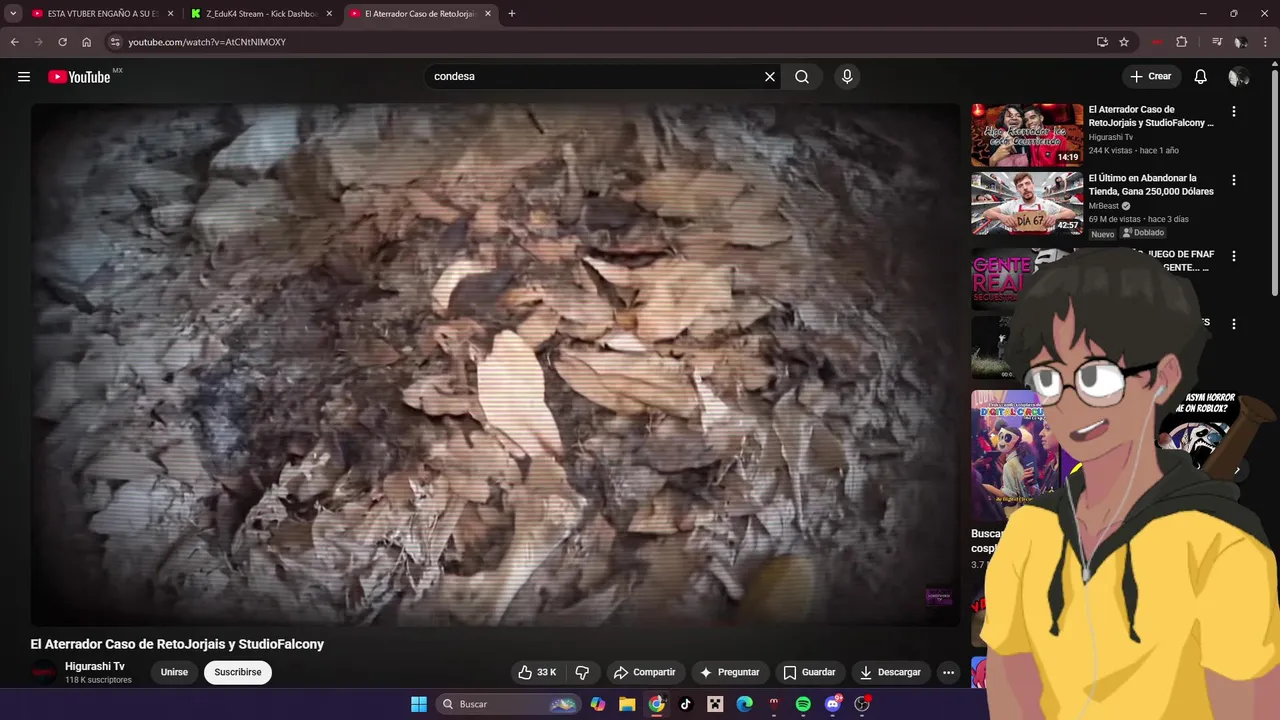The width and height of the screenshot is (1280, 720).
Task: Open OBS Studio from the taskbar
Action: click(x=862, y=704)
